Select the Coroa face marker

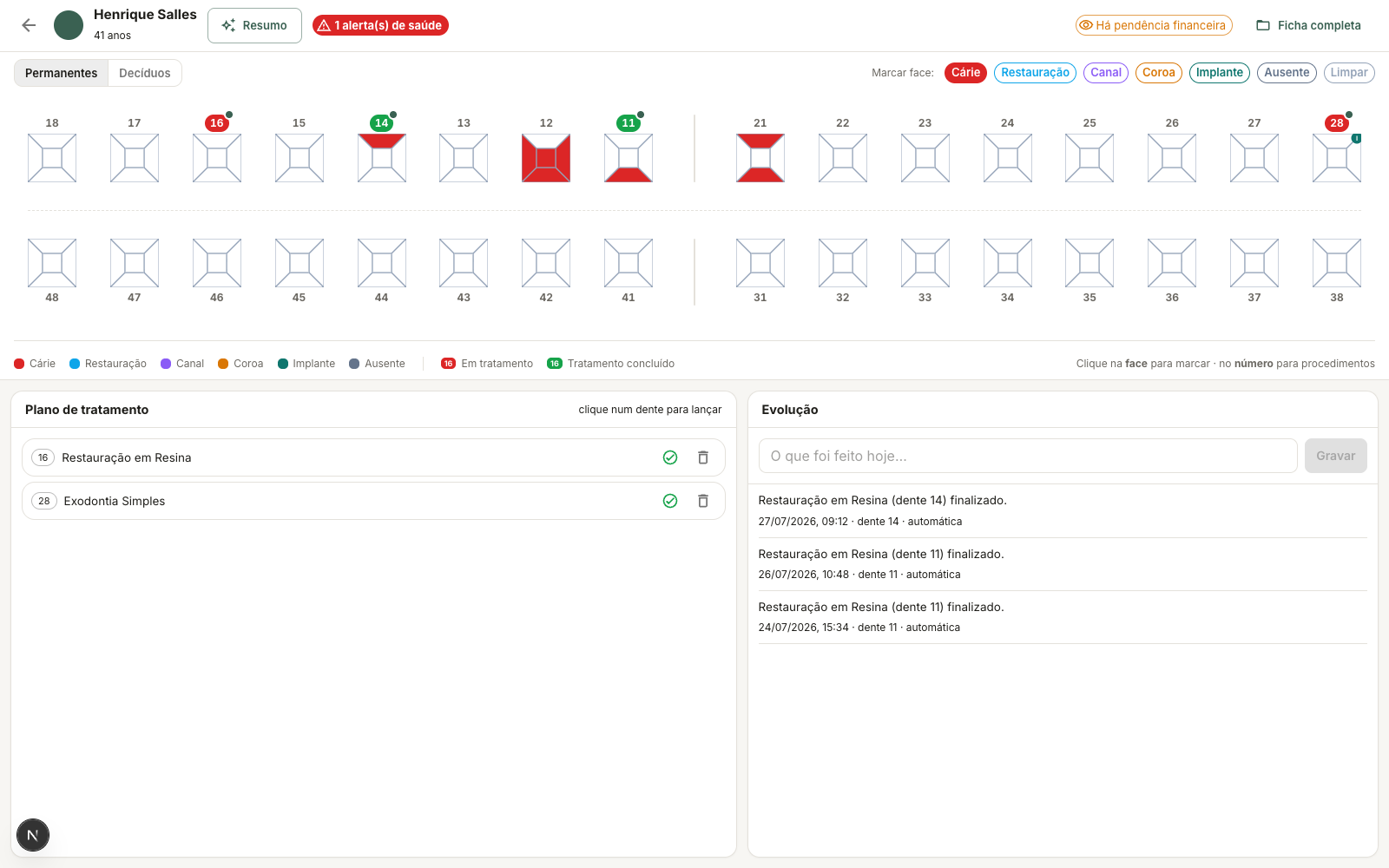coord(1158,73)
